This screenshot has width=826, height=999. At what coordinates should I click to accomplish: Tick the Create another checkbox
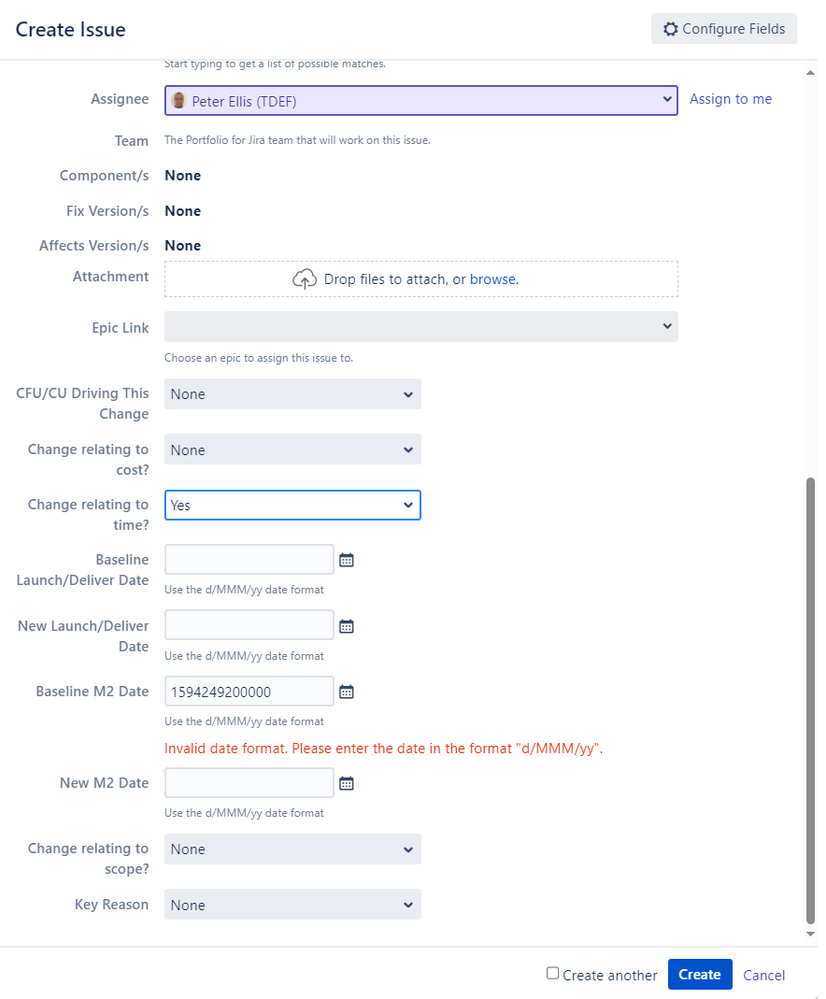[x=553, y=973]
